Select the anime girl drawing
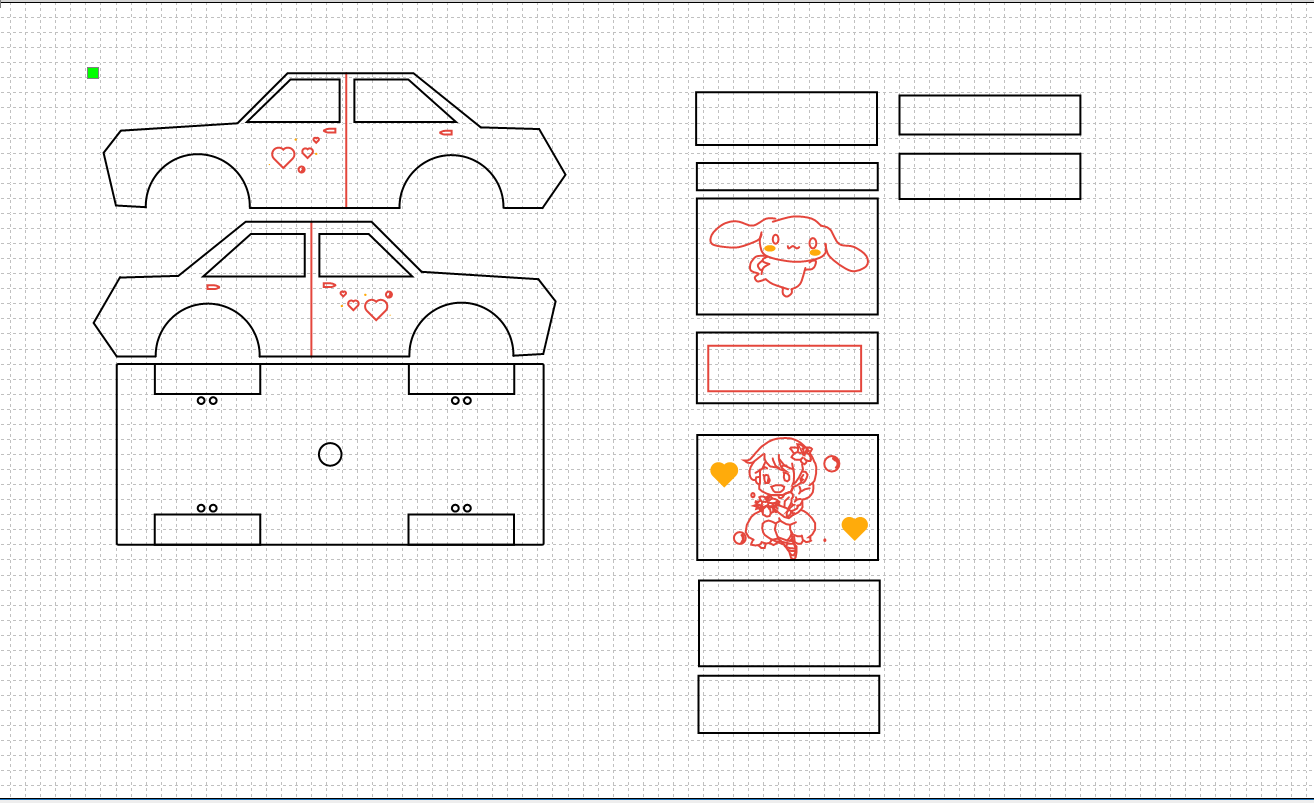1314x803 pixels. point(782,497)
